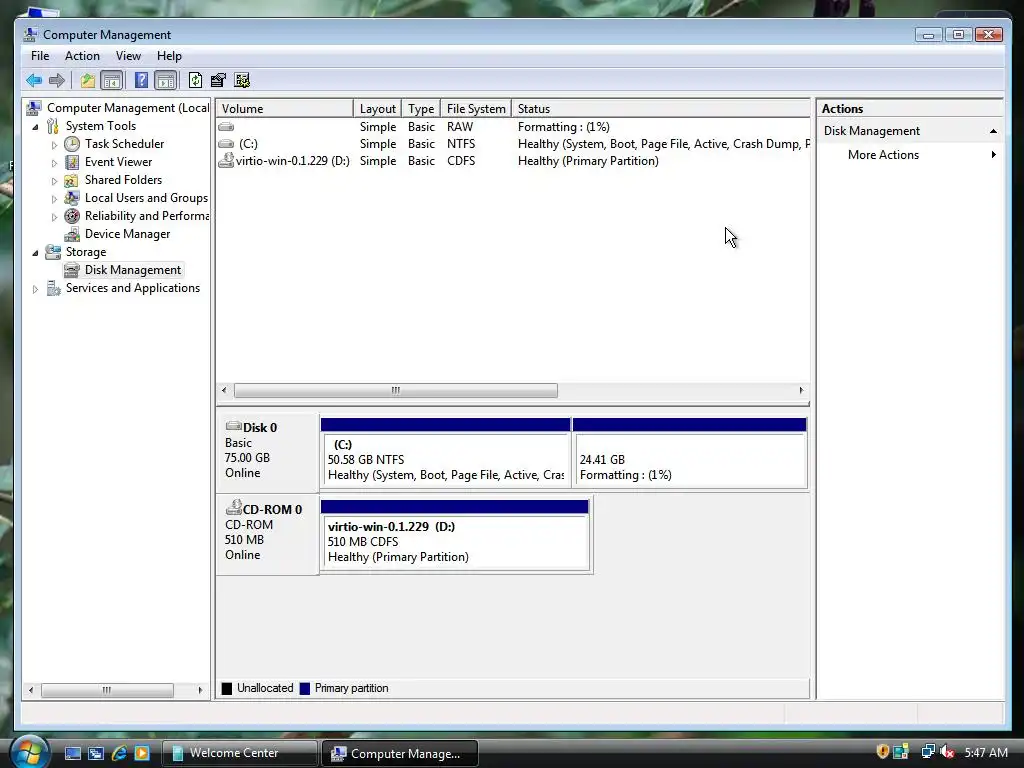Expand the Task Scheduler node arrow
This screenshot has height=768, width=1024.
click(x=54, y=145)
